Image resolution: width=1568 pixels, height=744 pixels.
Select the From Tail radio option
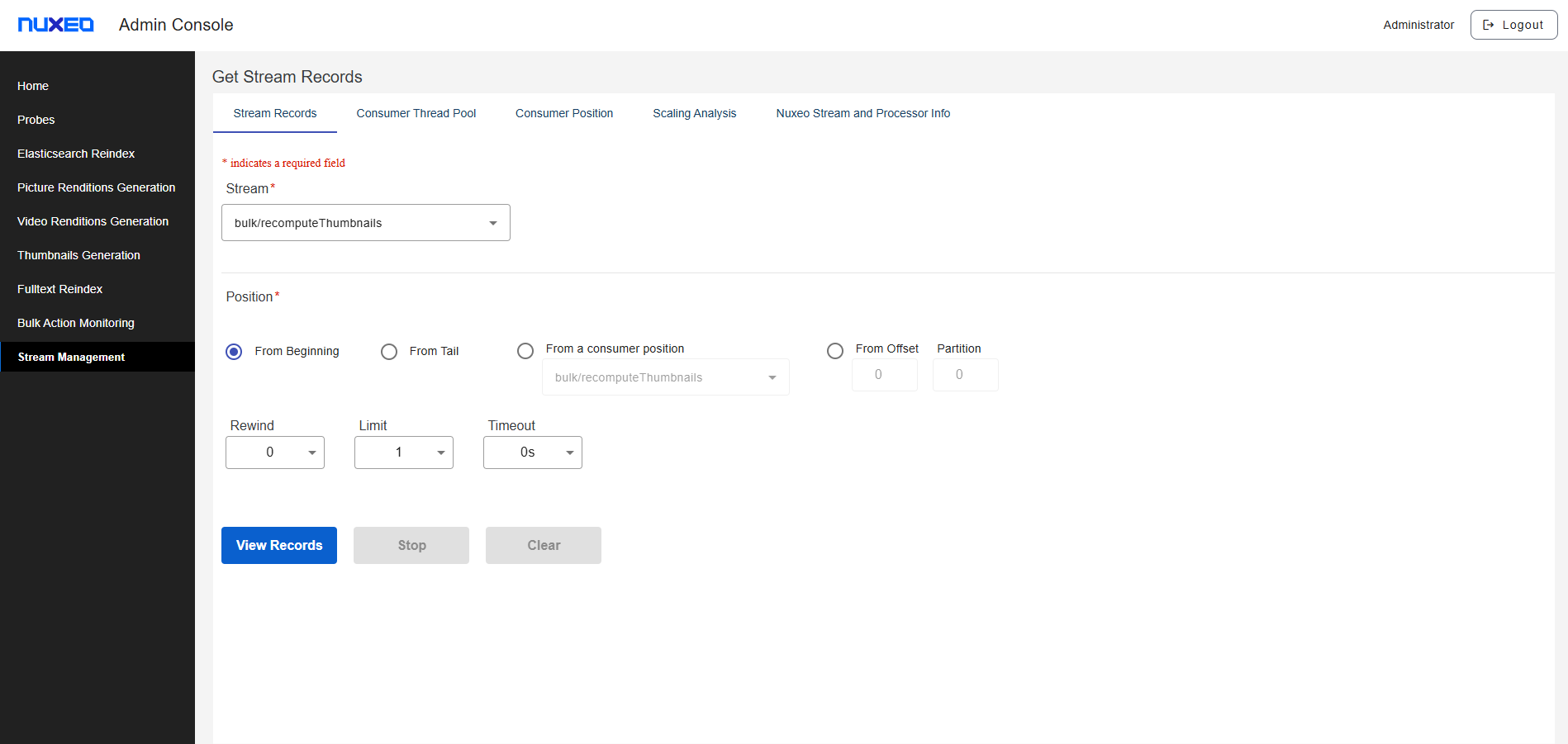tap(389, 352)
